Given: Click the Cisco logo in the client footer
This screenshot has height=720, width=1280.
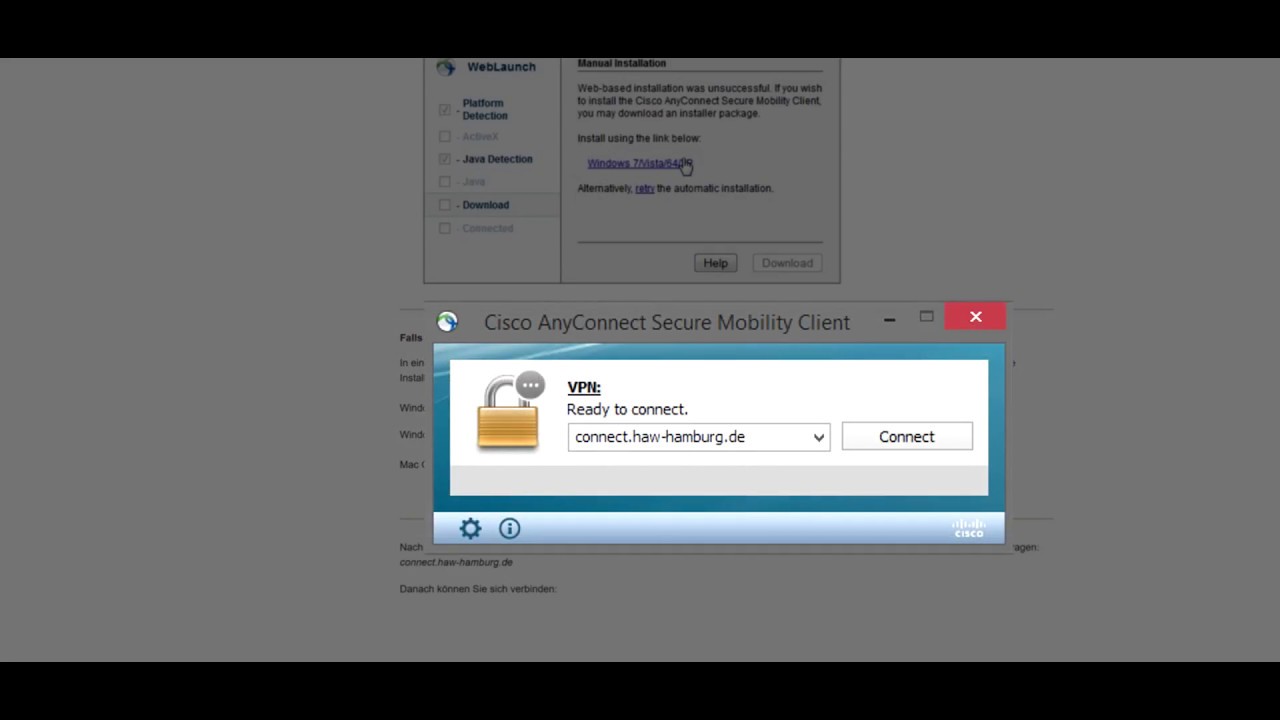Looking at the screenshot, I should [969, 528].
